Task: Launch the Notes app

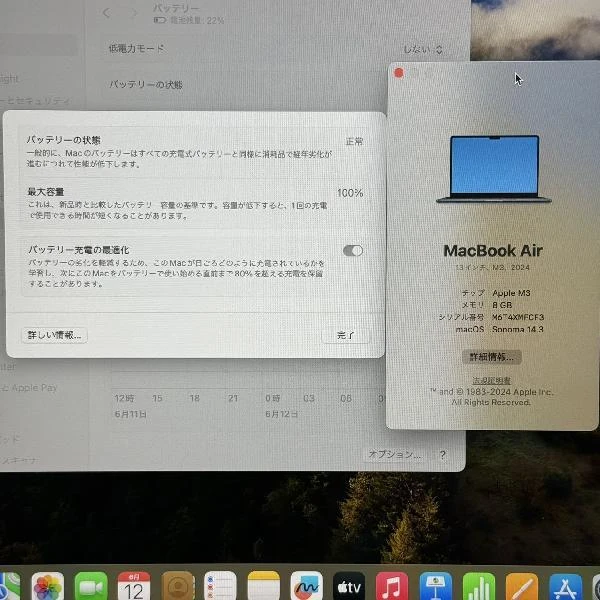Action: point(264,586)
